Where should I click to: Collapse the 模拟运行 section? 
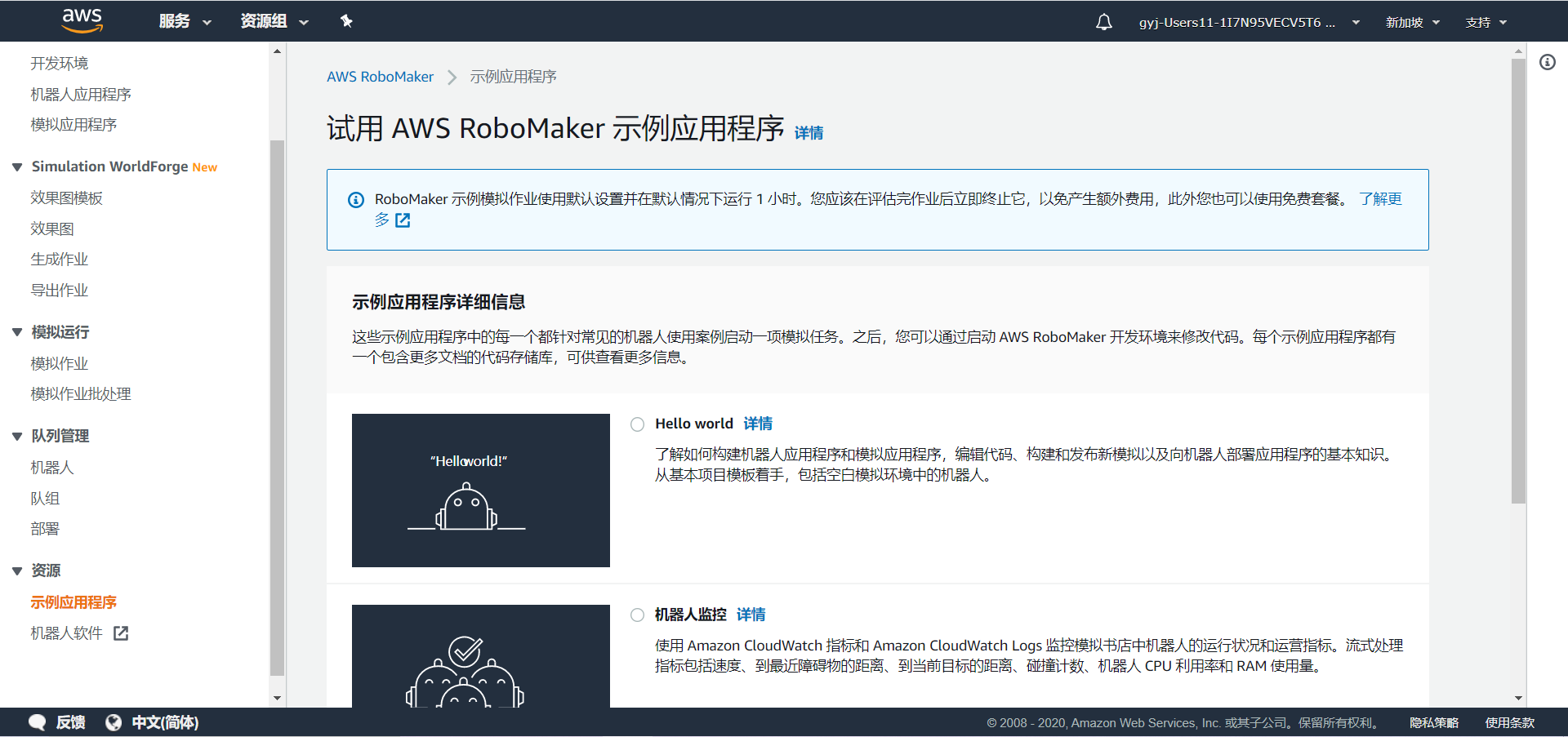tap(17, 332)
